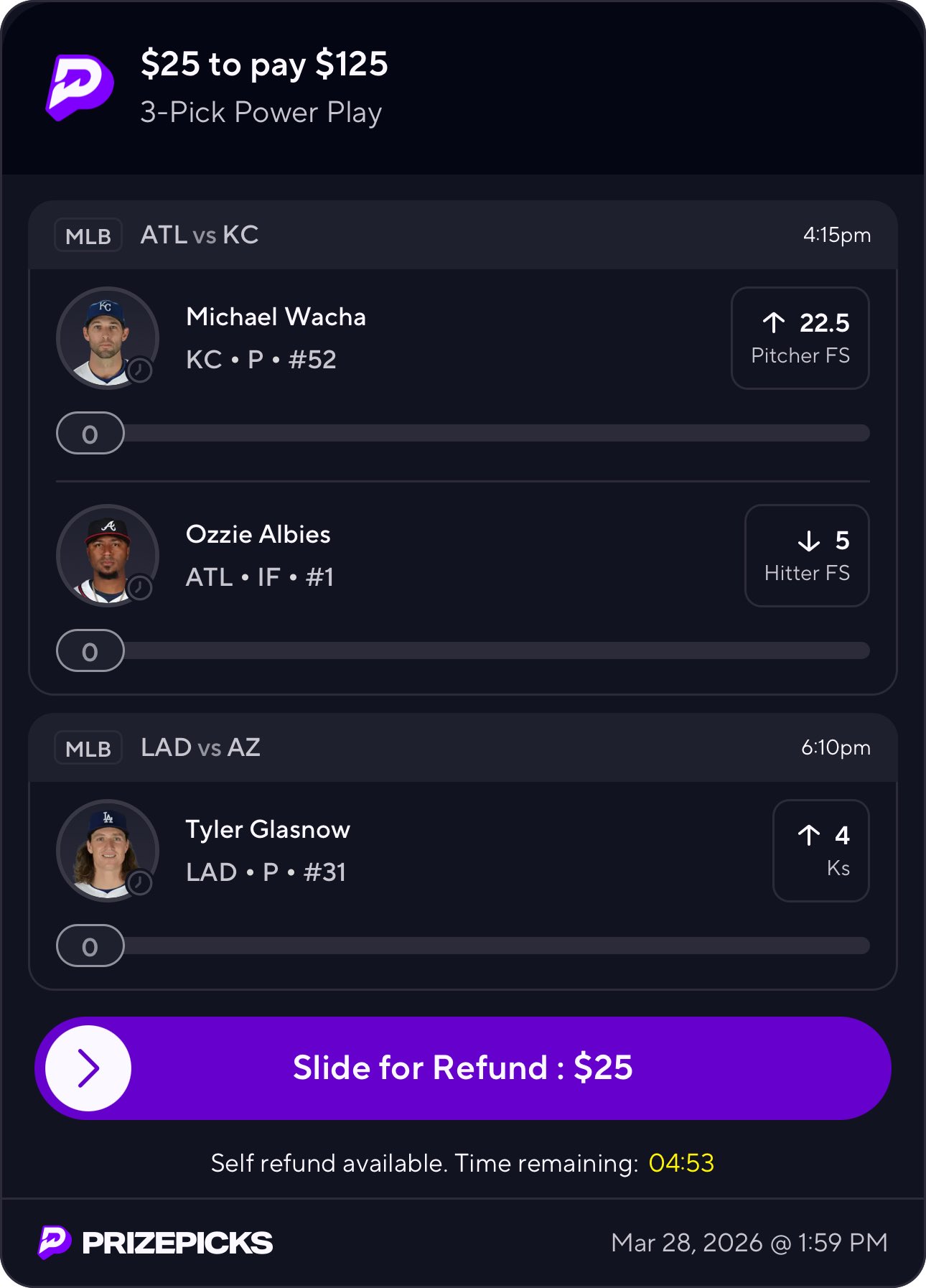Click Michael Wacha's zero progress indicator
This screenshot has width=926, height=1288.
click(90, 434)
